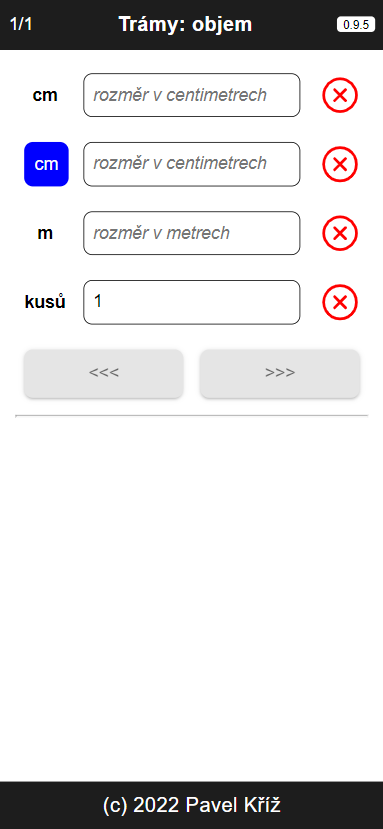Go to the previous entry with <<< button
383x829 pixels.
click(104, 373)
